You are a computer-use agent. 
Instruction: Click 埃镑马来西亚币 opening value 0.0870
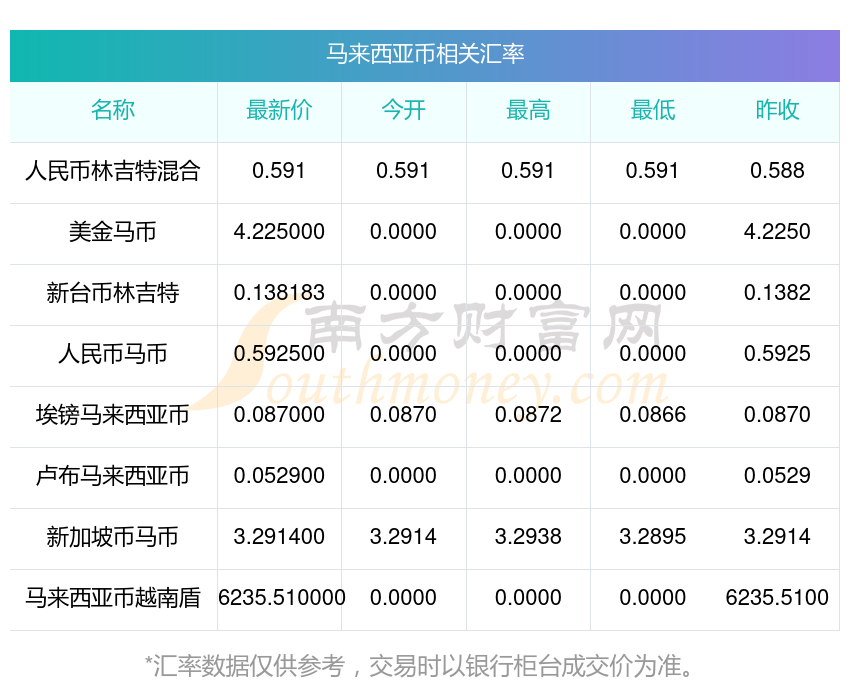click(403, 415)
